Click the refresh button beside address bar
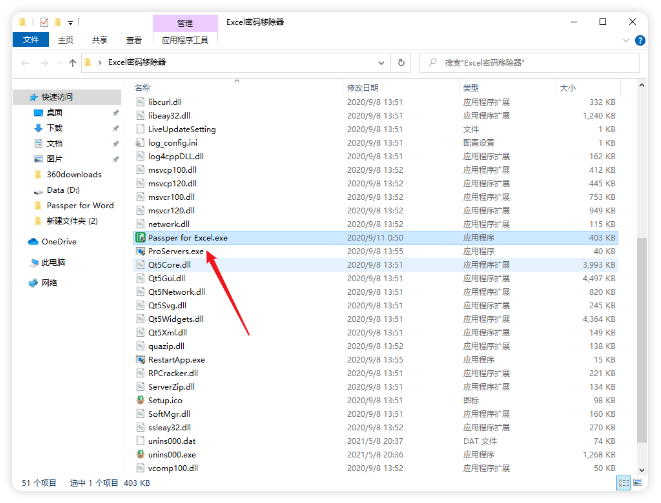This screenshot has width=661, height=503. point(402,62)
